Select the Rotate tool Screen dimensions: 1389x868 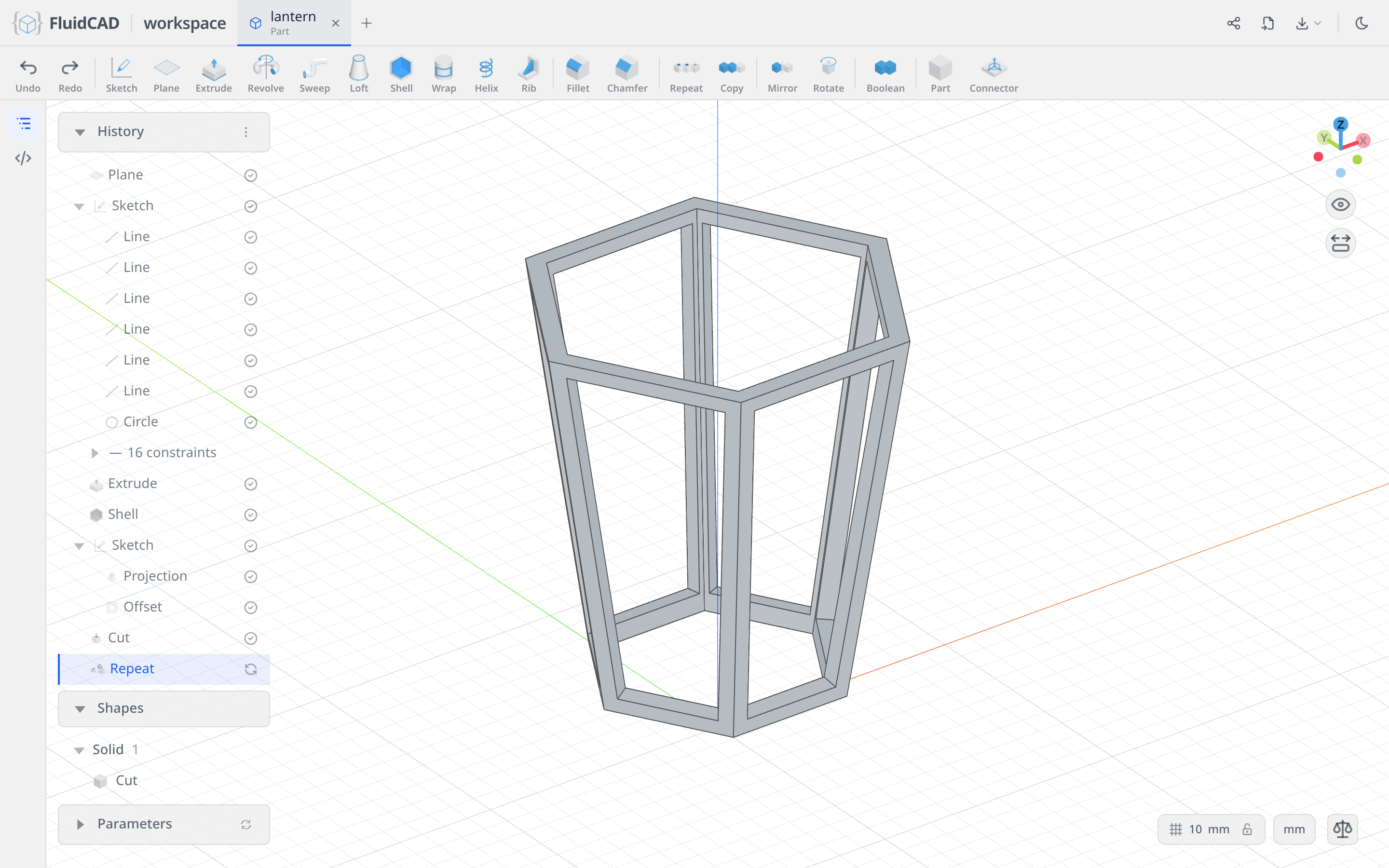pos(828,75)
